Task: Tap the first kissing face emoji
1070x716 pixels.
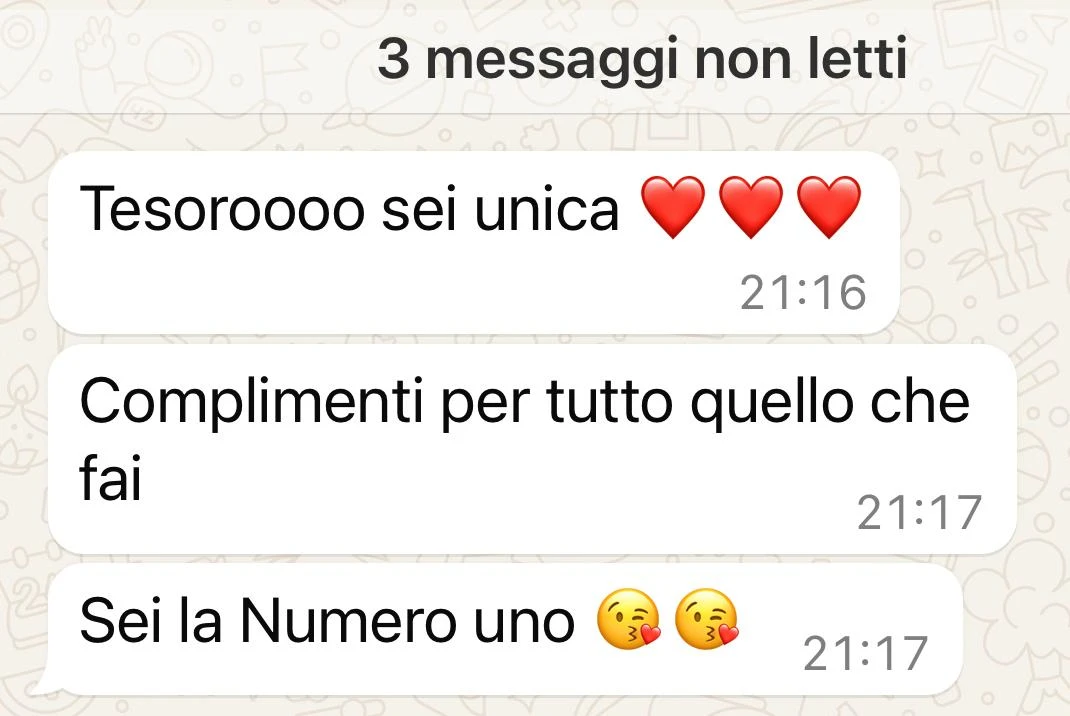Action: point(628,618)
